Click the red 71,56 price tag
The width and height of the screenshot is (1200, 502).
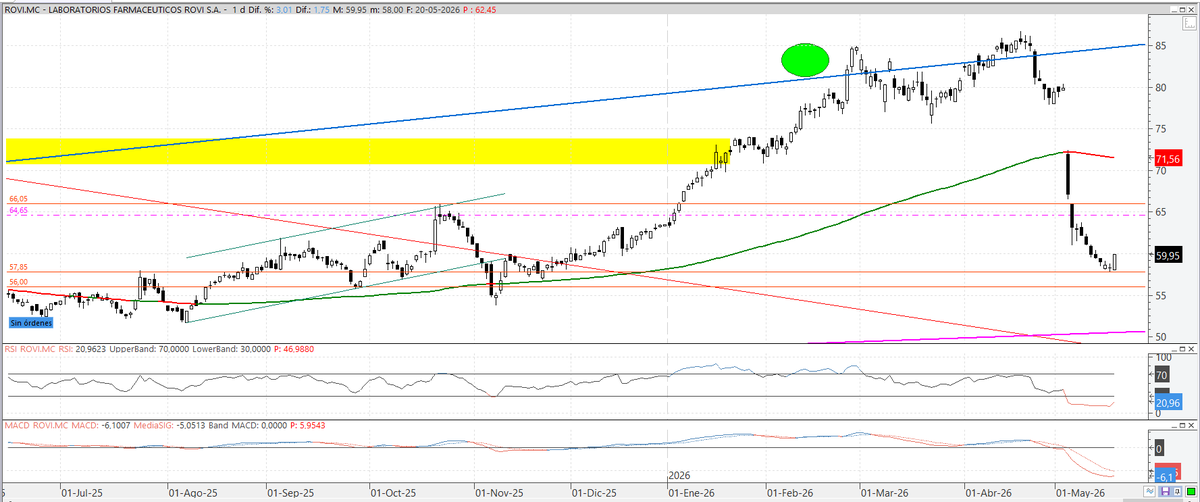click(x=1168, y=159)
